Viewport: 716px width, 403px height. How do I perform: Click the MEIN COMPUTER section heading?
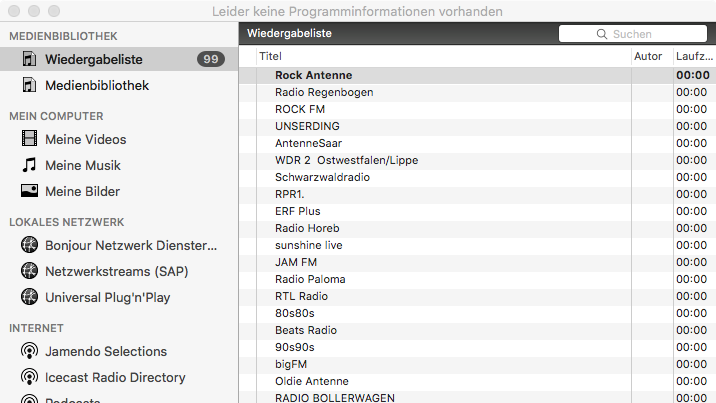click(x=56, y=116)
